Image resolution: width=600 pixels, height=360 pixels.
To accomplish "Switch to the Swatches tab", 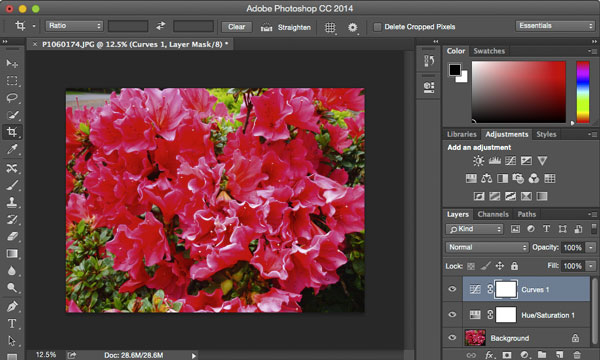I will click(x=489, y=51).
